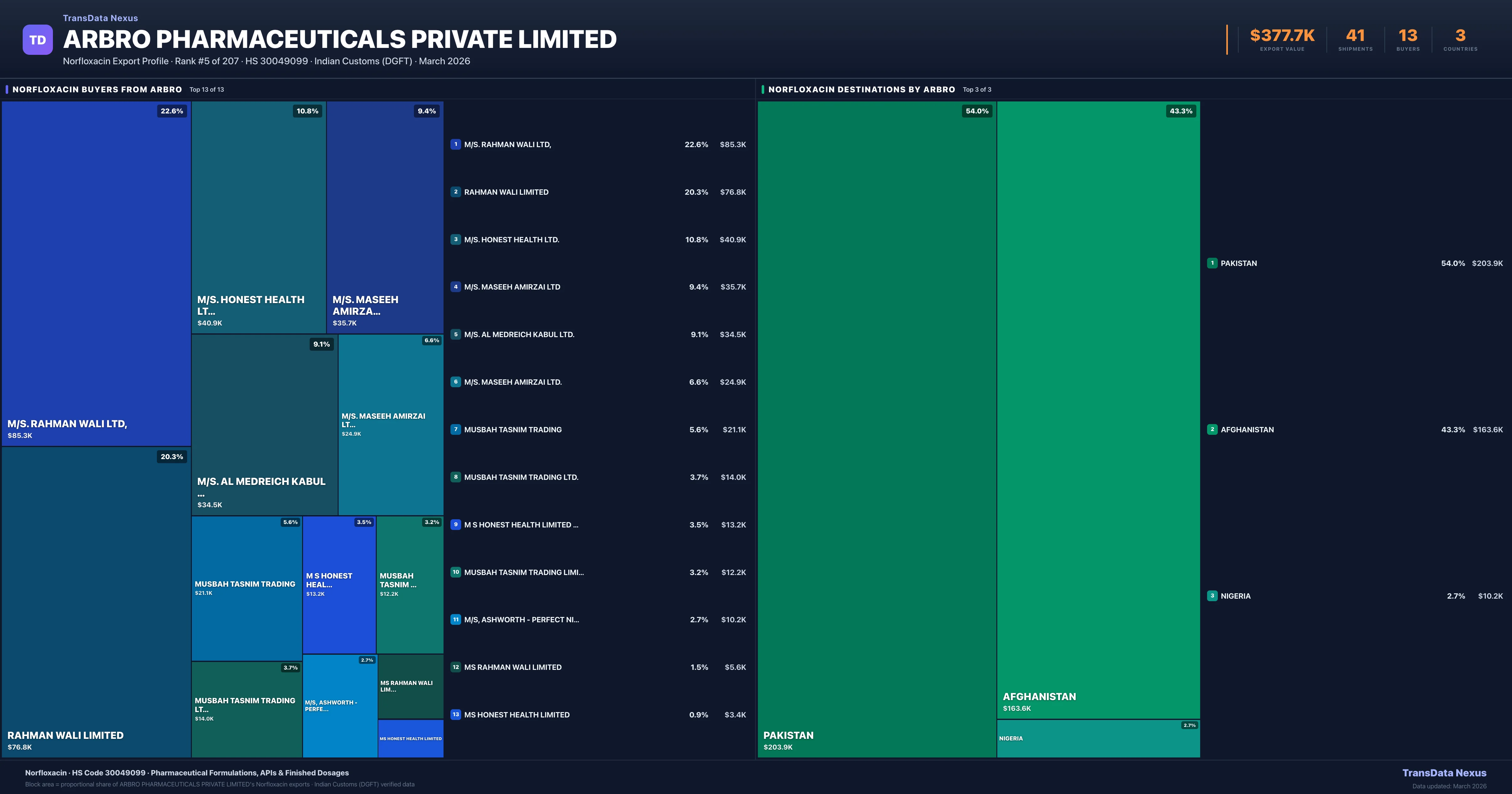Click the M/S. AL MEDREICH KABUL treemap block

point(264,425)
